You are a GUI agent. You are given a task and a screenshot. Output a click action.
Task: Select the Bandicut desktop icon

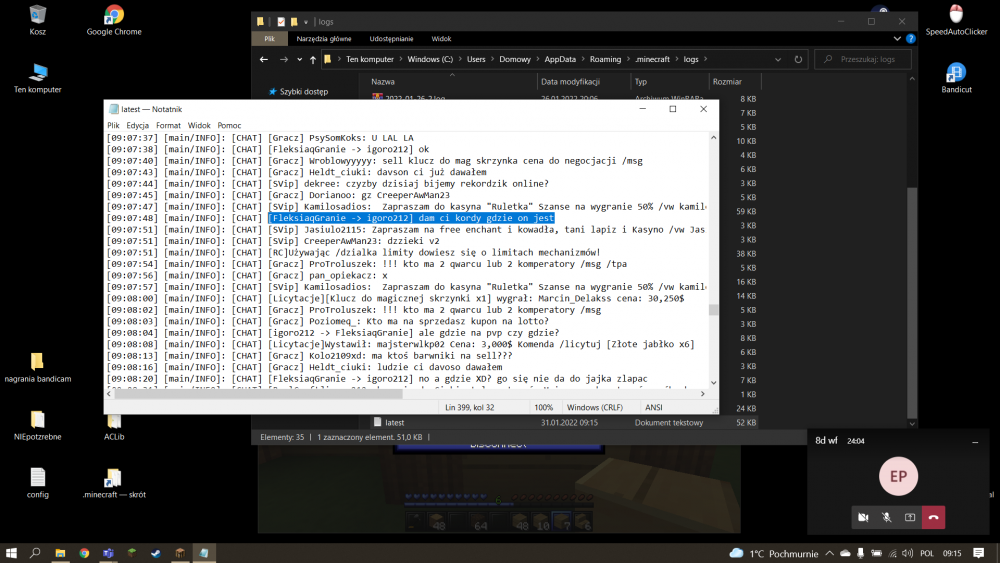[x=955, y=73]
